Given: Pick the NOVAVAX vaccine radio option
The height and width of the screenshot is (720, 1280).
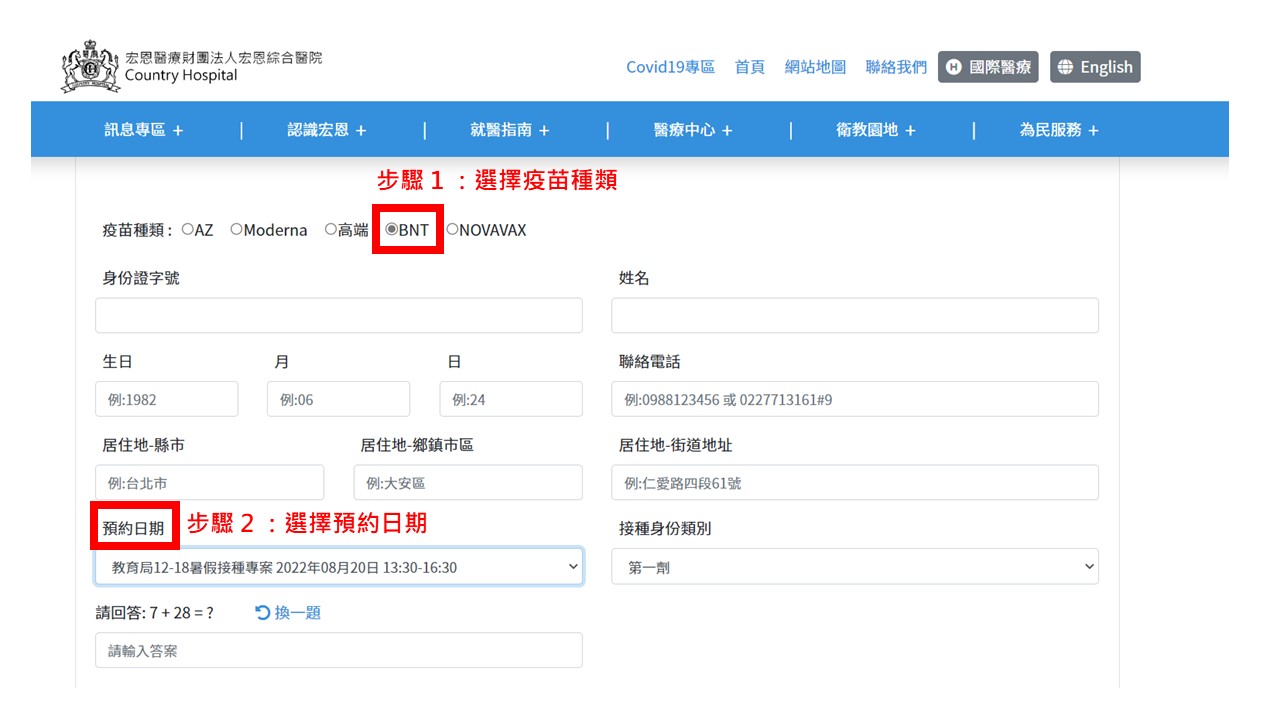Looking at the screenshot, I should click(x=452, y=229).
